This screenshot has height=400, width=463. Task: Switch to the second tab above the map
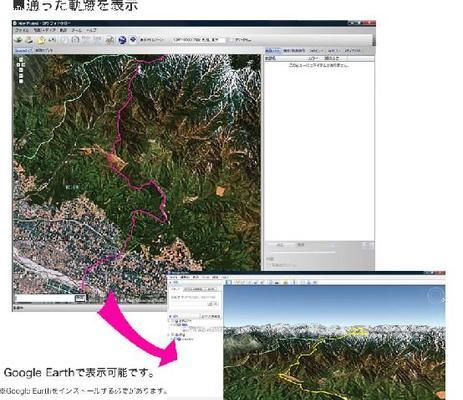pyautogui.click(x=44, y=50)
